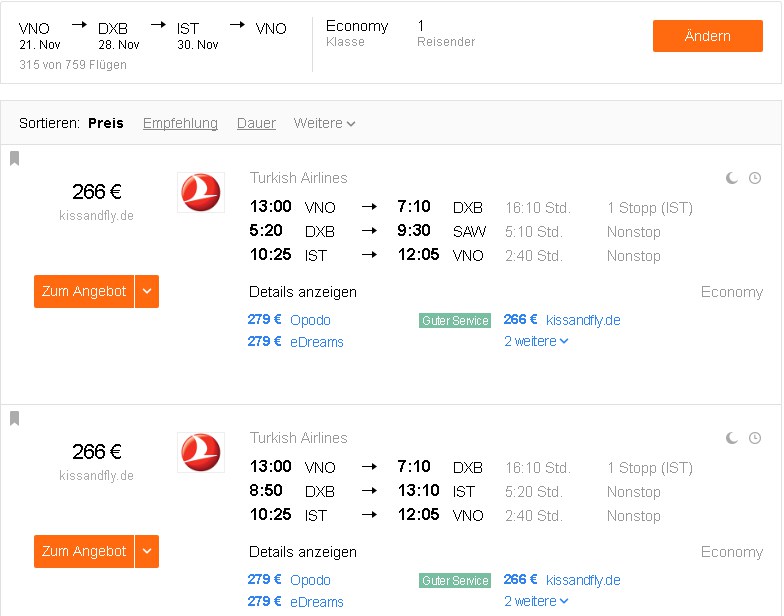Image resolution: width=784 pixels, height=616 pixels.
Task: Click first Zum Angebot button
Action: [x=84, y=291]
